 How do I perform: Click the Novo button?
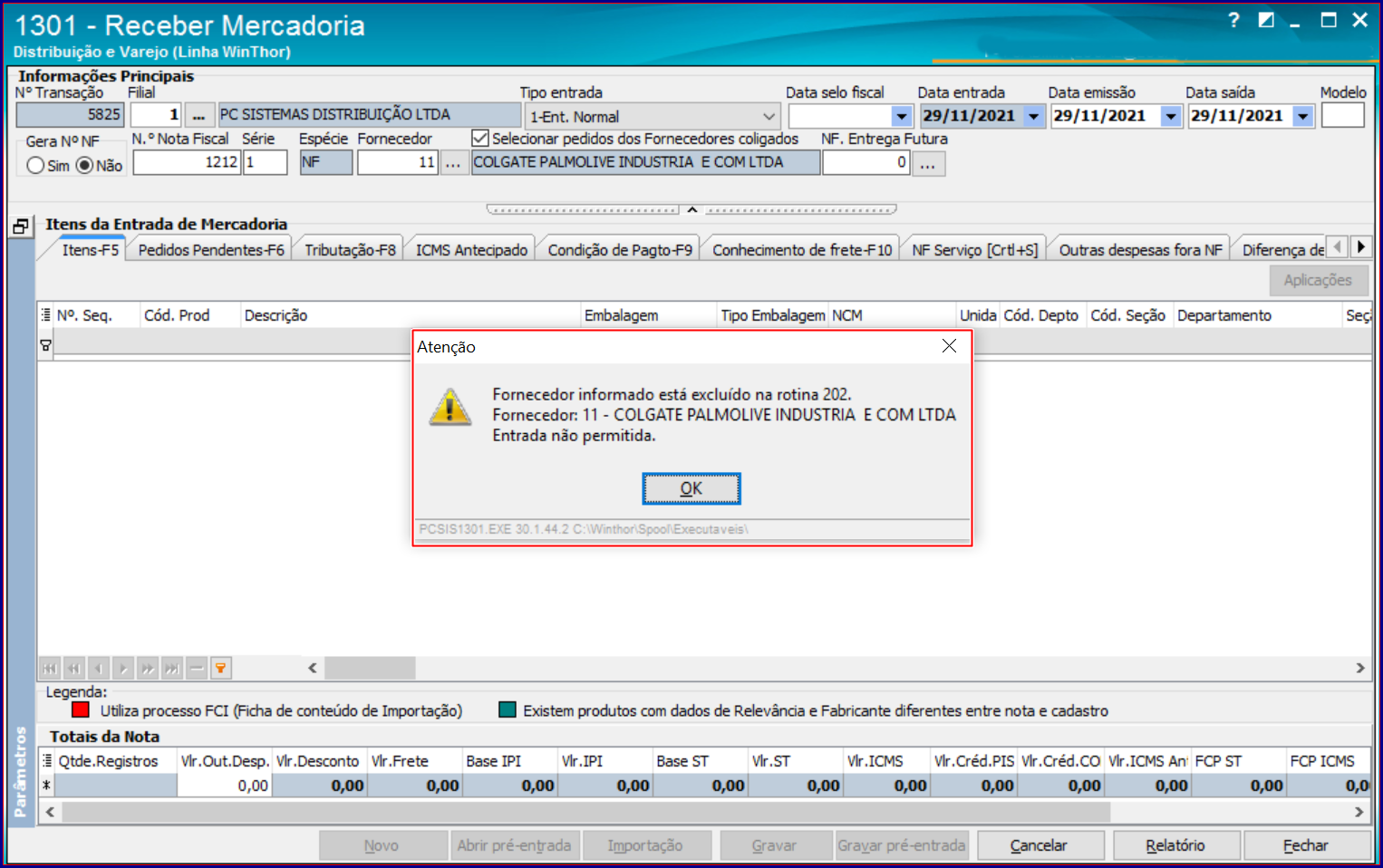pyautogui.click(x=382, y=845)
